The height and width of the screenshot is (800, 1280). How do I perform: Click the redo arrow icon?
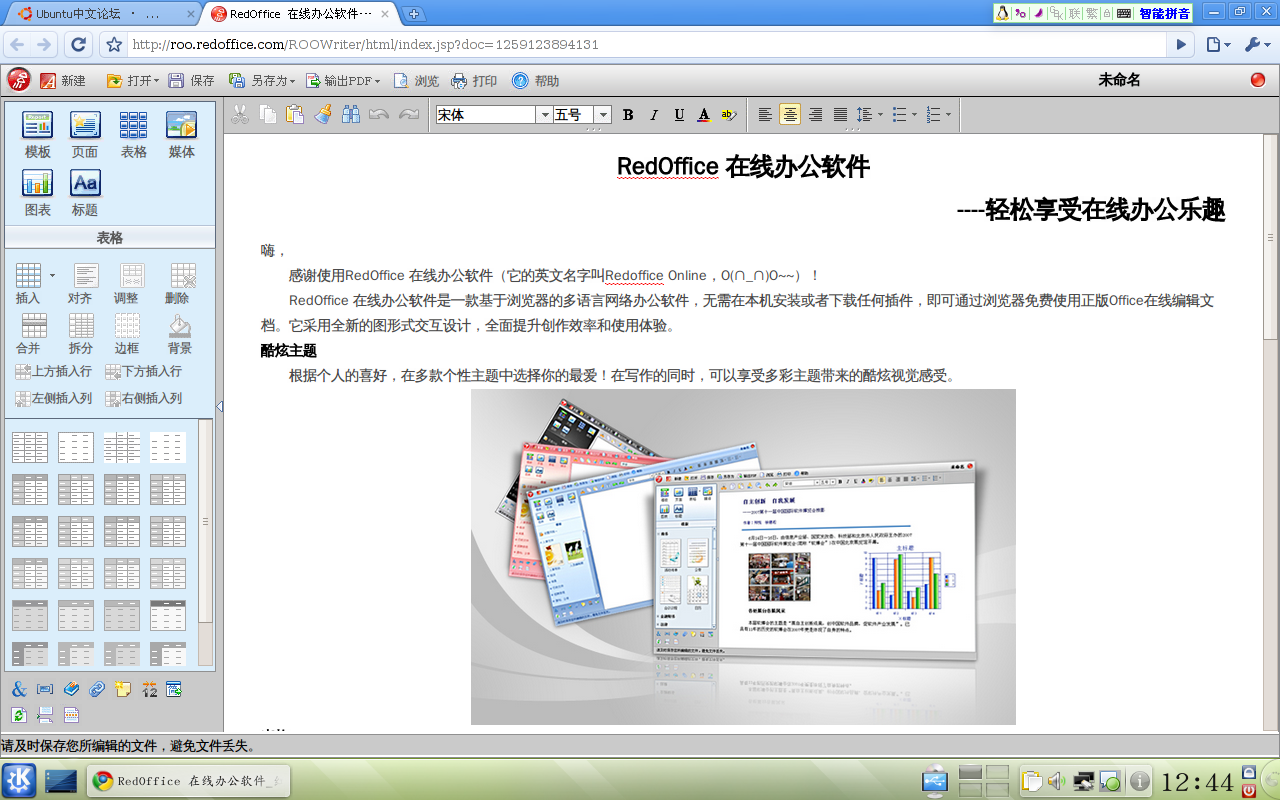(x=409, y=115)
